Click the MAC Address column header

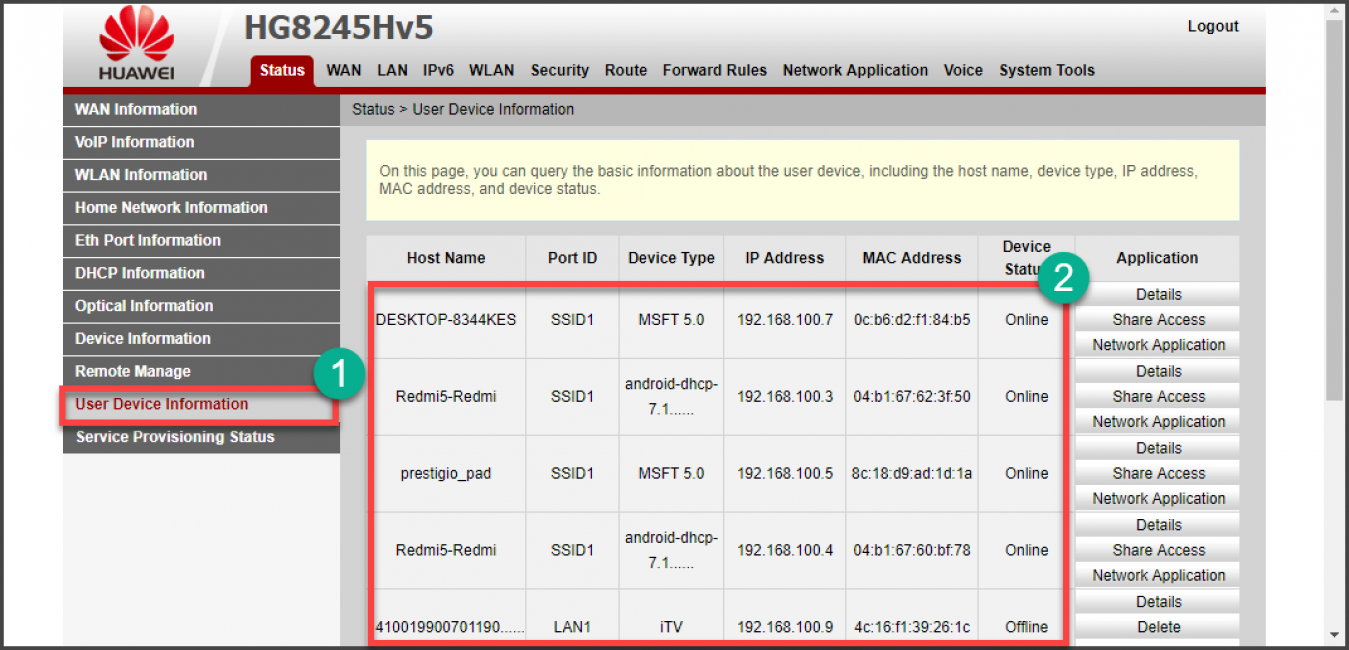911,258
